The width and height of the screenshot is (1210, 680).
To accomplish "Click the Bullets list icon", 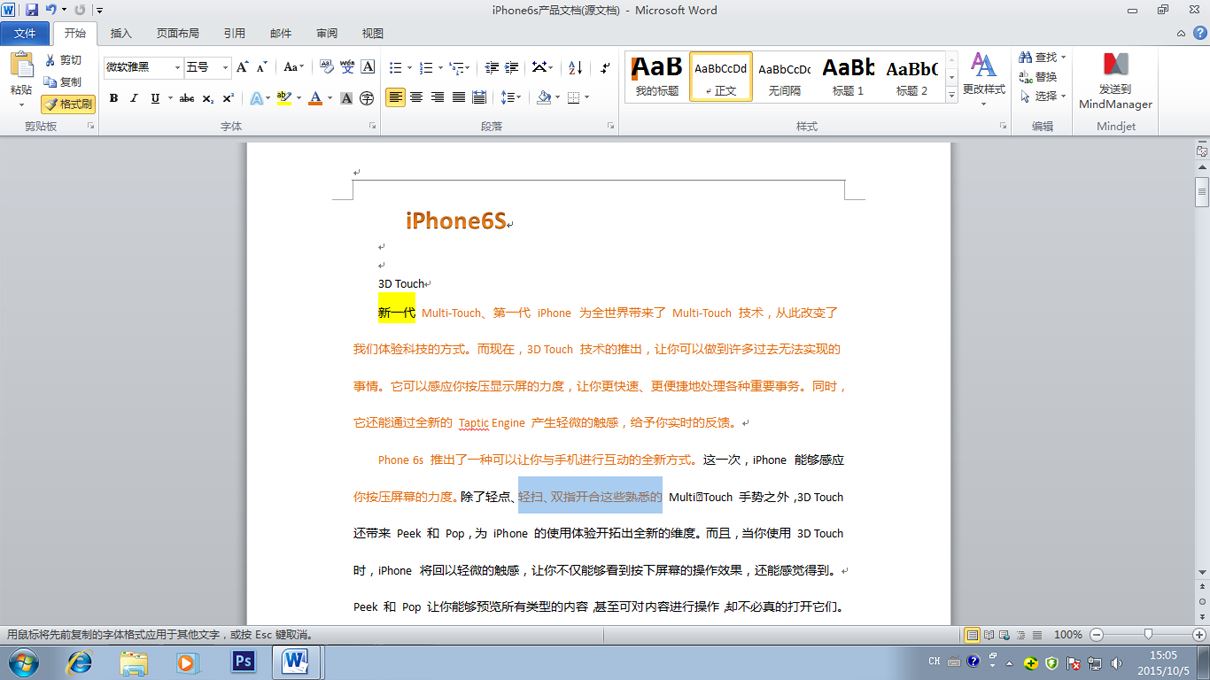I will pyautogui.click(x=395, y=67).
